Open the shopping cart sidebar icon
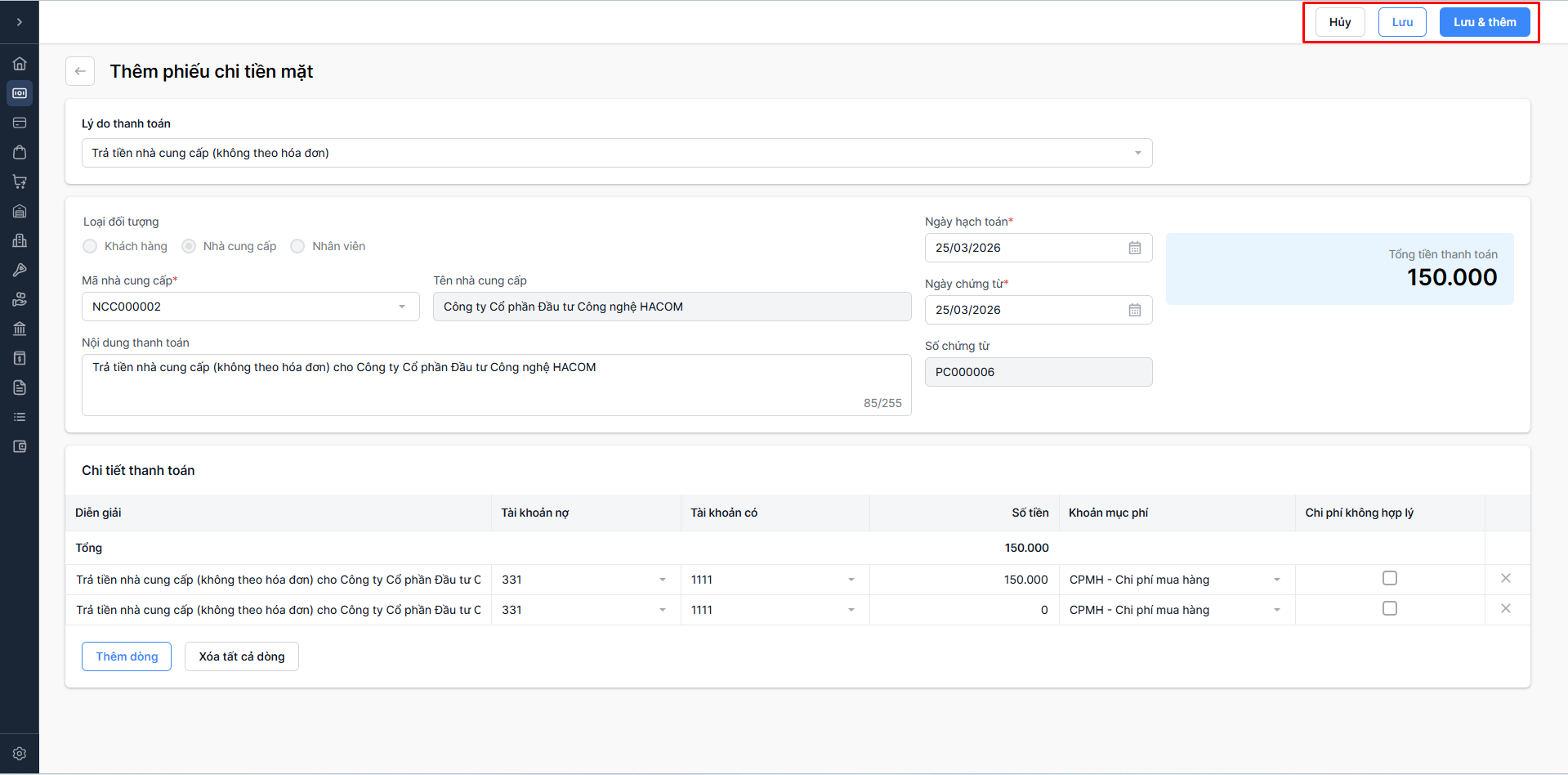 coord(20,181)
